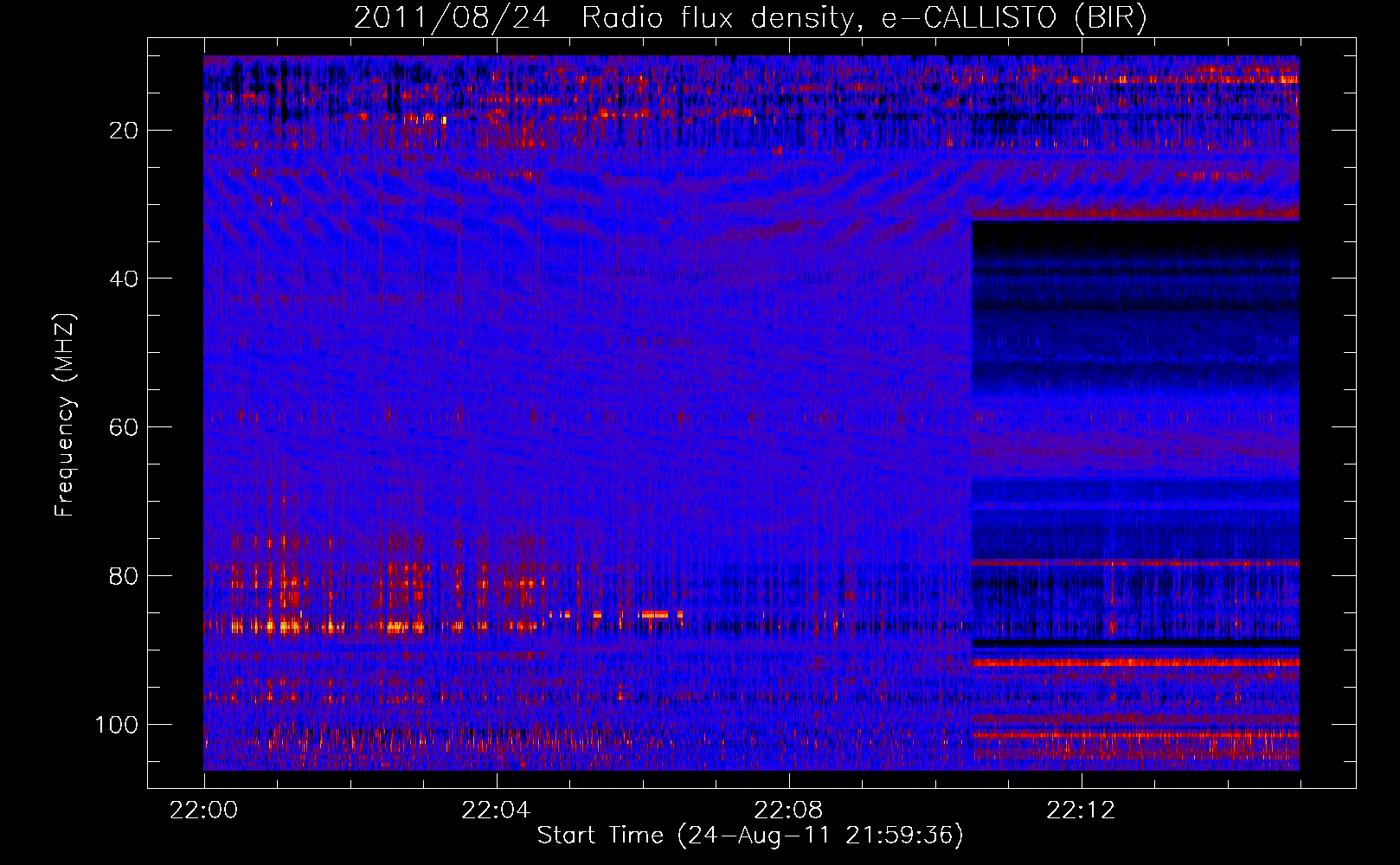The width and height of the screenshot is (1400, 865).
Task: Click the 'Start Time (24-Aug-11 21:59:36)' x-axis label
Action: pyautogui.click(x=750, y=836)
